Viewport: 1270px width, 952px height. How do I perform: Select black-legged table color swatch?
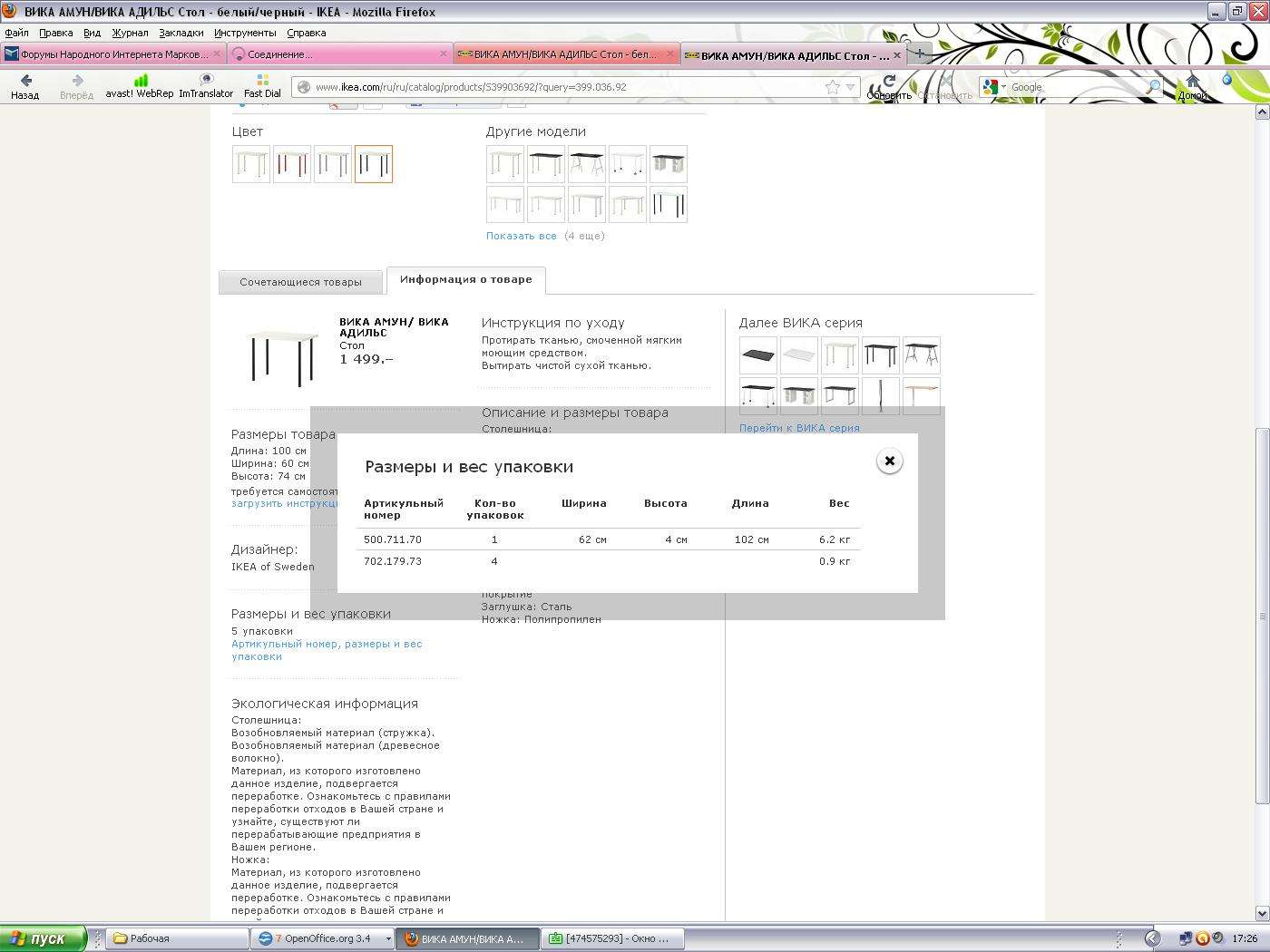(374, 164)
